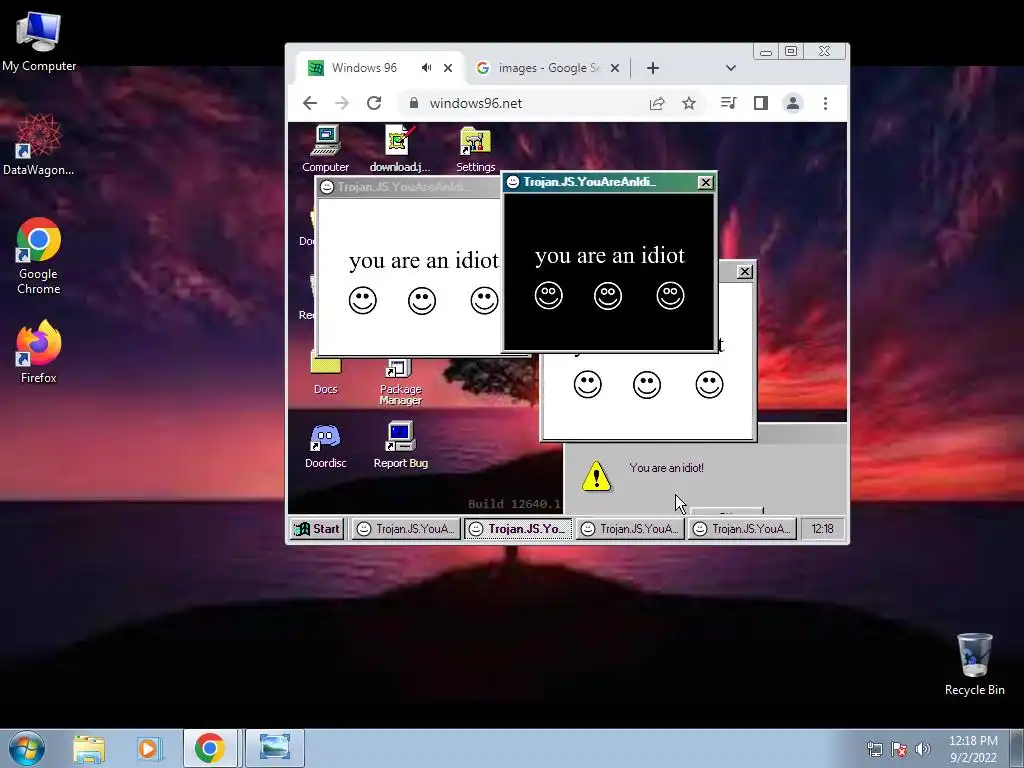Select first Trojan.JS.YouA taskbar item

click(406, 529)
